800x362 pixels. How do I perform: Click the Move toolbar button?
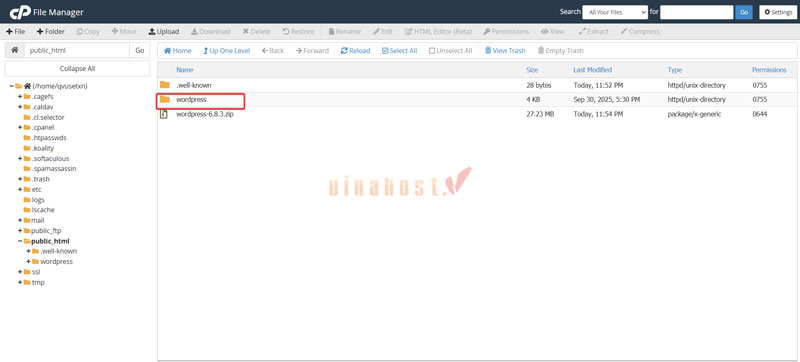click(x=124, y=32)
